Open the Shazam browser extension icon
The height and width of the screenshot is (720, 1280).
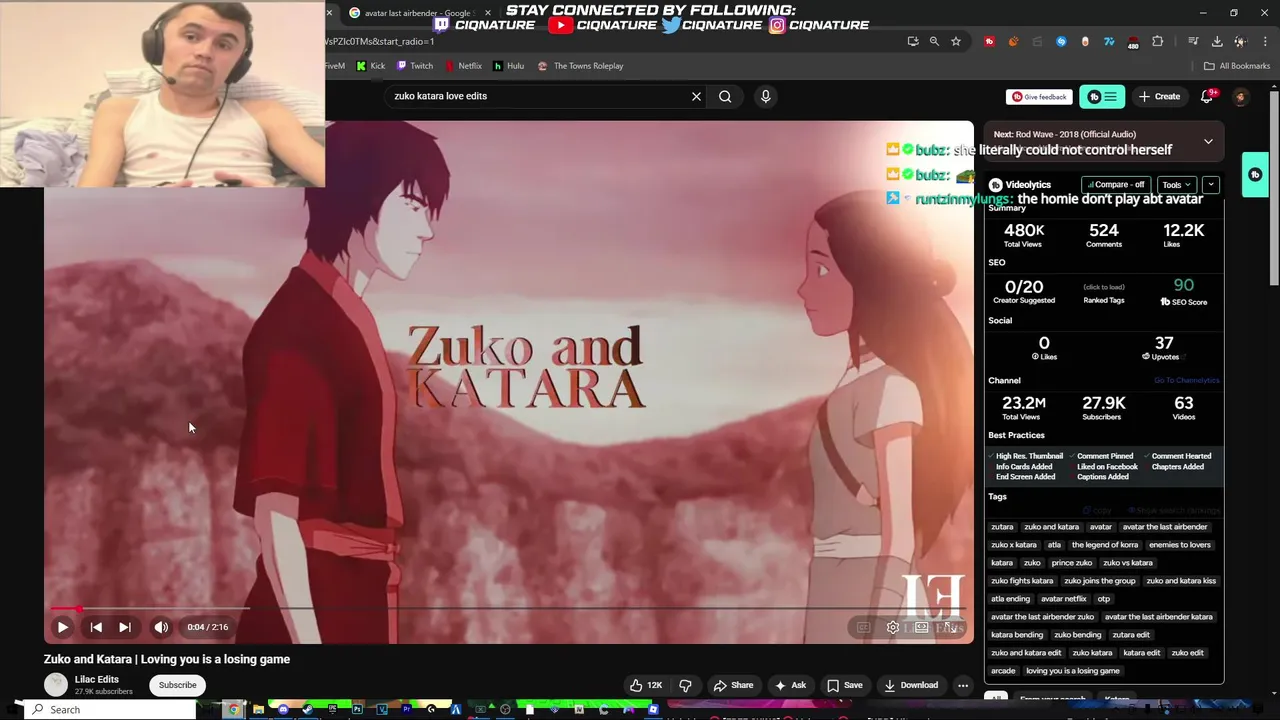pos(1061,41)
